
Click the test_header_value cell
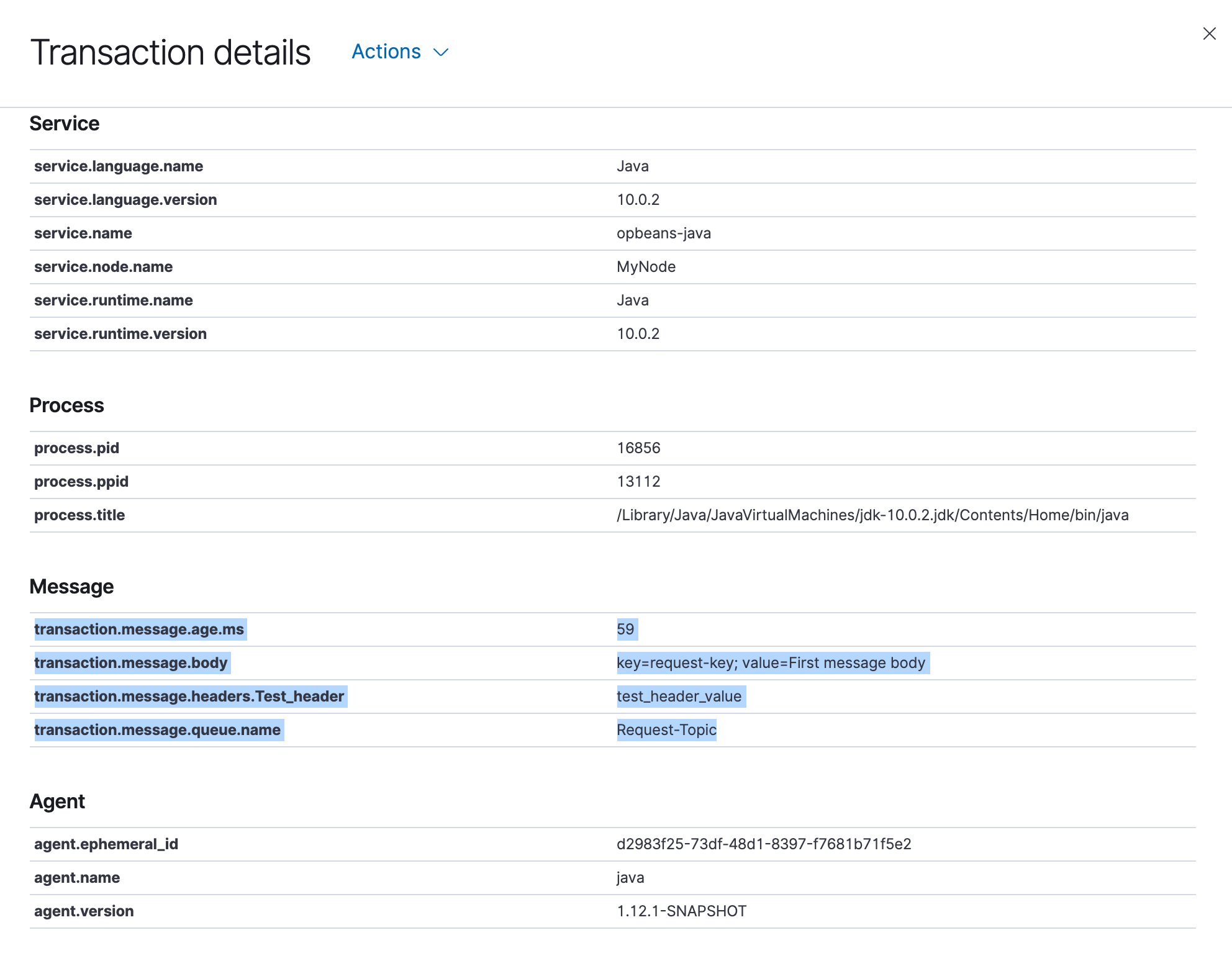point(679,697)
